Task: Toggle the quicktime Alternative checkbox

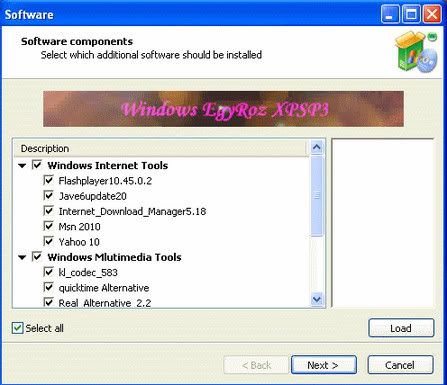Action: click(49, 287)
